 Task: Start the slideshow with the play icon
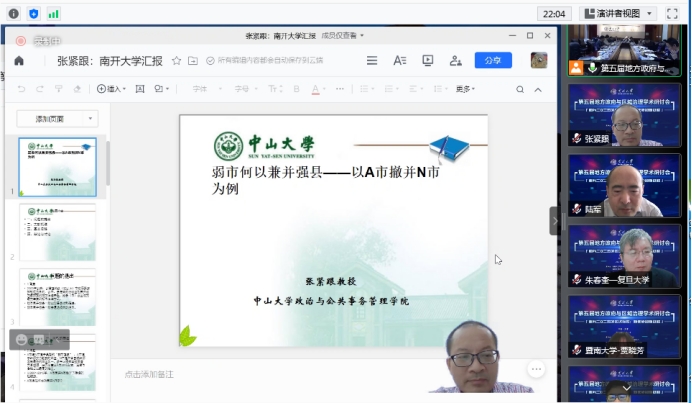click(x=428, y=60)
